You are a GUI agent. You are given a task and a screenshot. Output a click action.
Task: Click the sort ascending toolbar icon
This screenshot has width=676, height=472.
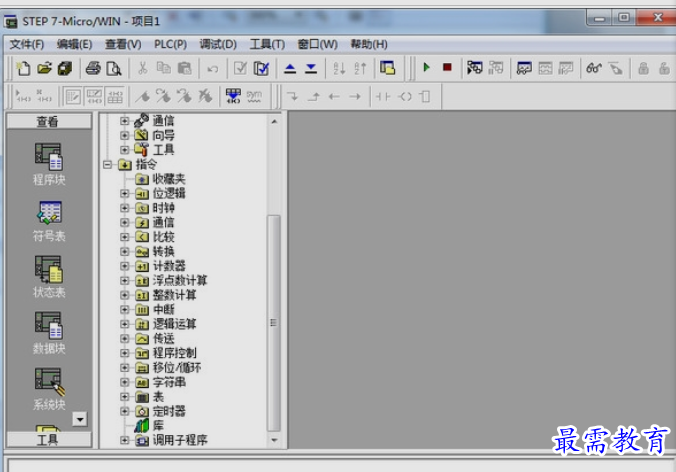coord(339,68)
